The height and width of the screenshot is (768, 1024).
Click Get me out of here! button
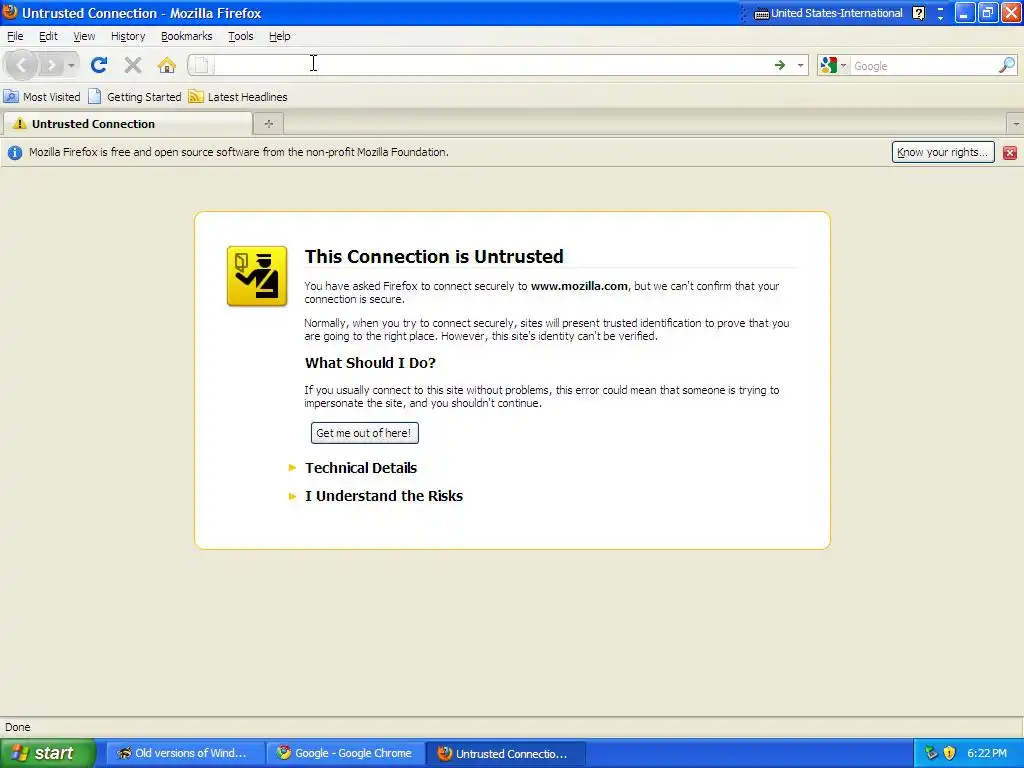tap(364, 433)
